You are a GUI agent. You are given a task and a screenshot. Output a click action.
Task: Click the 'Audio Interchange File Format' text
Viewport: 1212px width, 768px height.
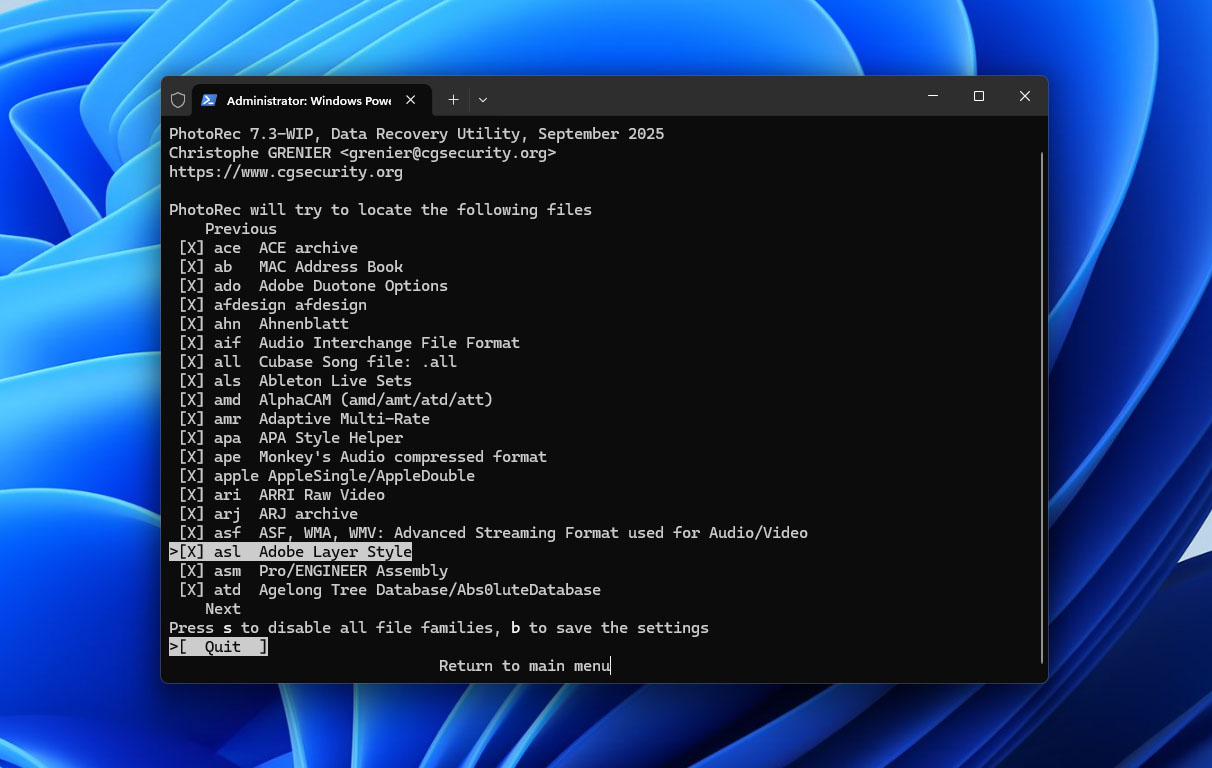click(389, 343)
